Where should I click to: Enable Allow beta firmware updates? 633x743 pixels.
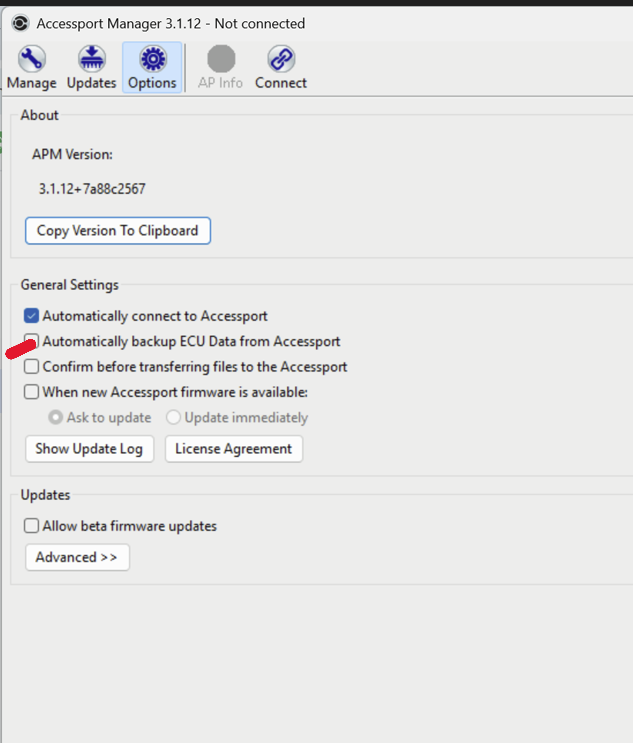31,526
